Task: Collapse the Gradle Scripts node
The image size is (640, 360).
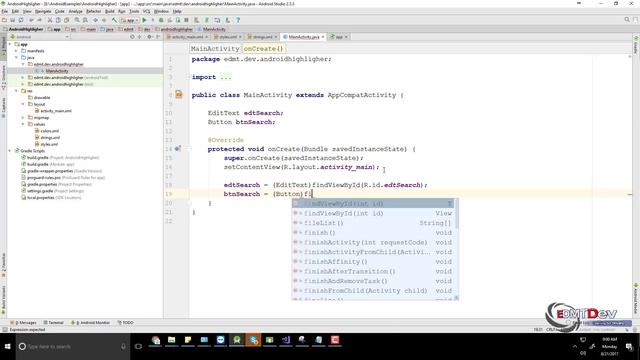Action: coord(10,151)
